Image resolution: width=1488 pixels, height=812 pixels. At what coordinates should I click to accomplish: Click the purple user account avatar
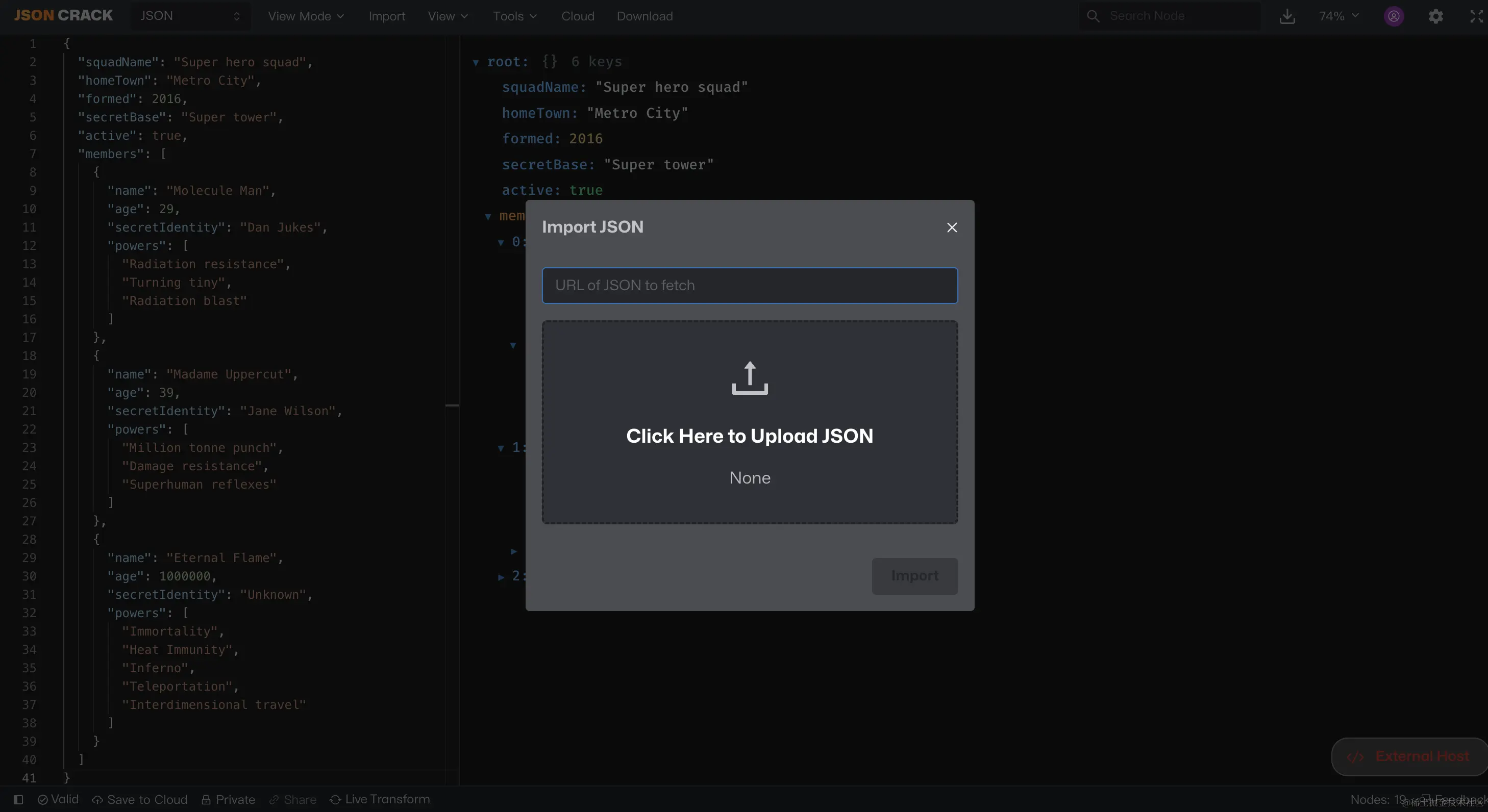[1393, 17]
